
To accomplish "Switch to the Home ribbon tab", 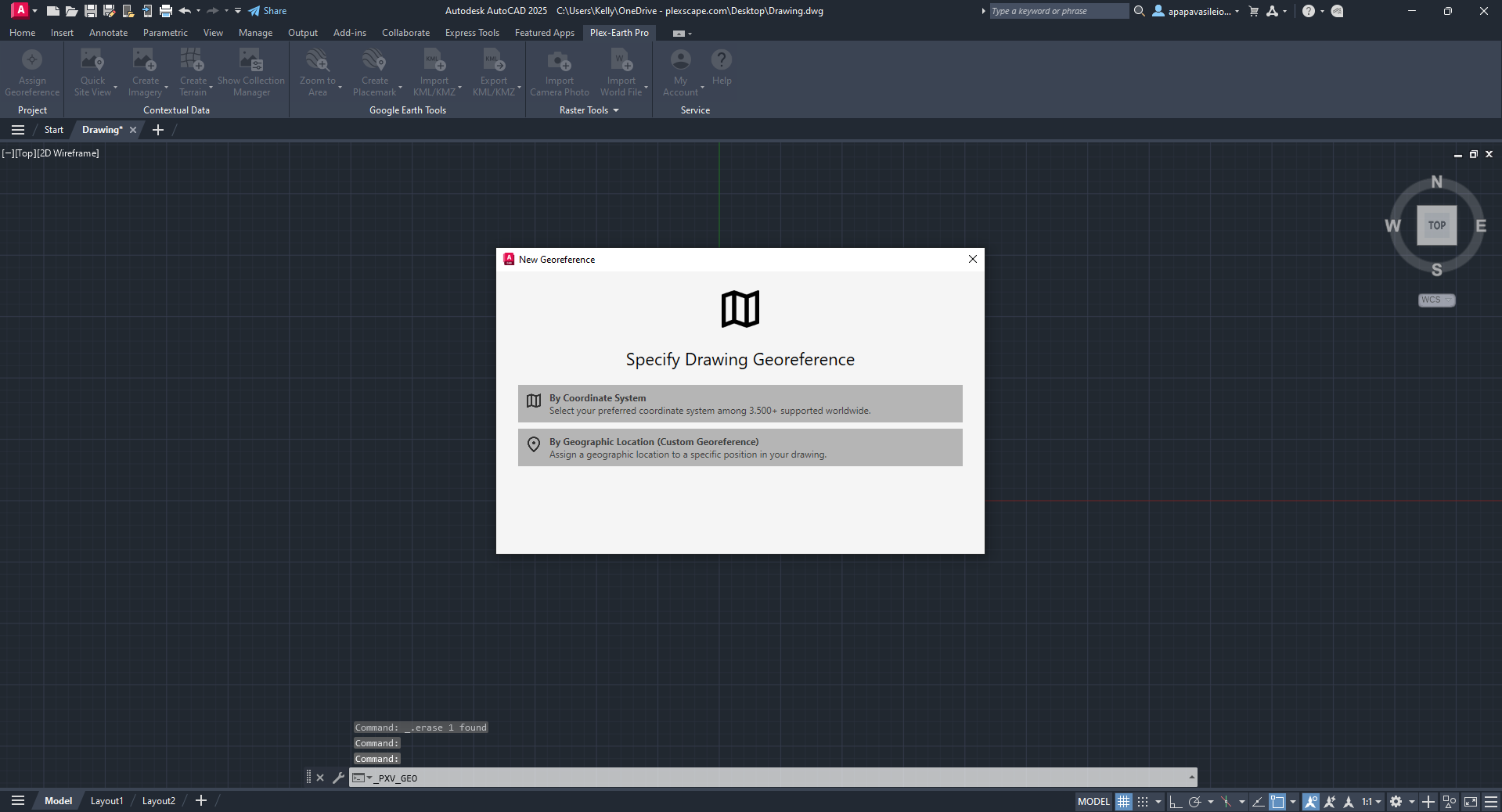I will [x=22, y=33].
